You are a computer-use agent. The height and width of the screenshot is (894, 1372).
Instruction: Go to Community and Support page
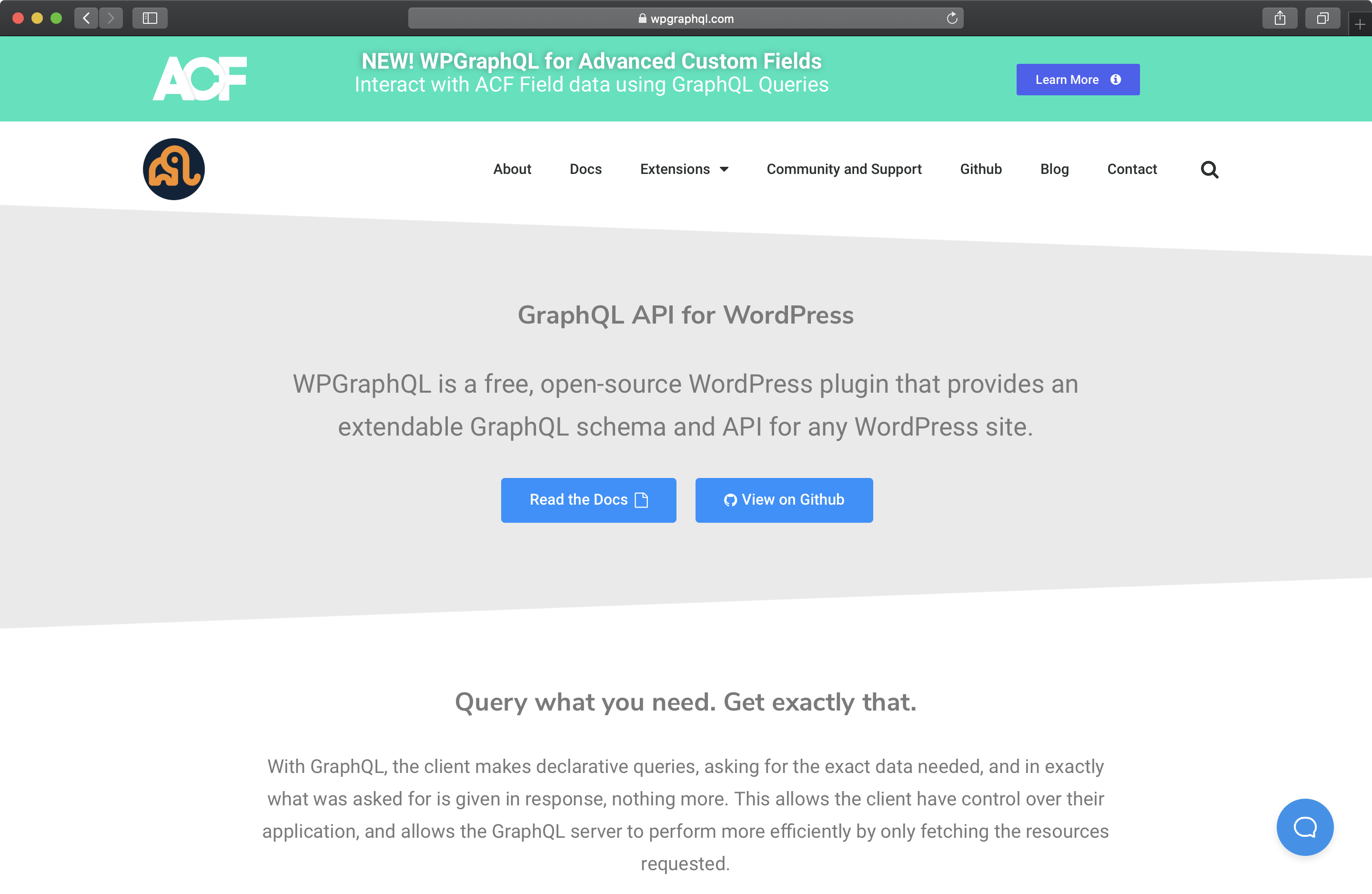pos(843,169)
